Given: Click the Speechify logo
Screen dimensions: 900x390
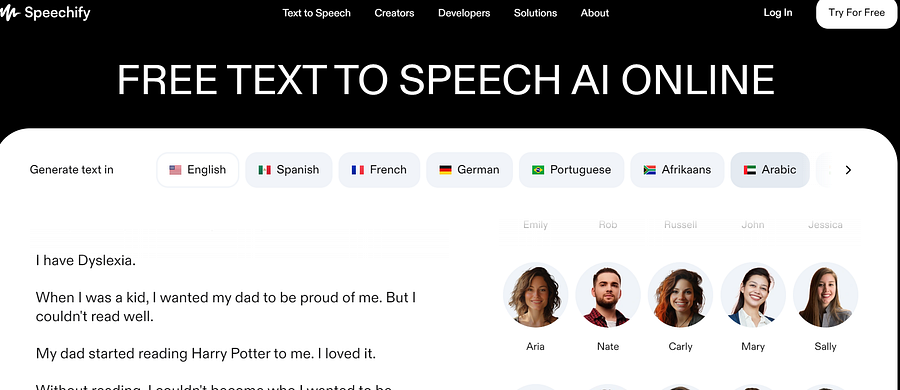Looking at the screenshot, I should point(45,13).
